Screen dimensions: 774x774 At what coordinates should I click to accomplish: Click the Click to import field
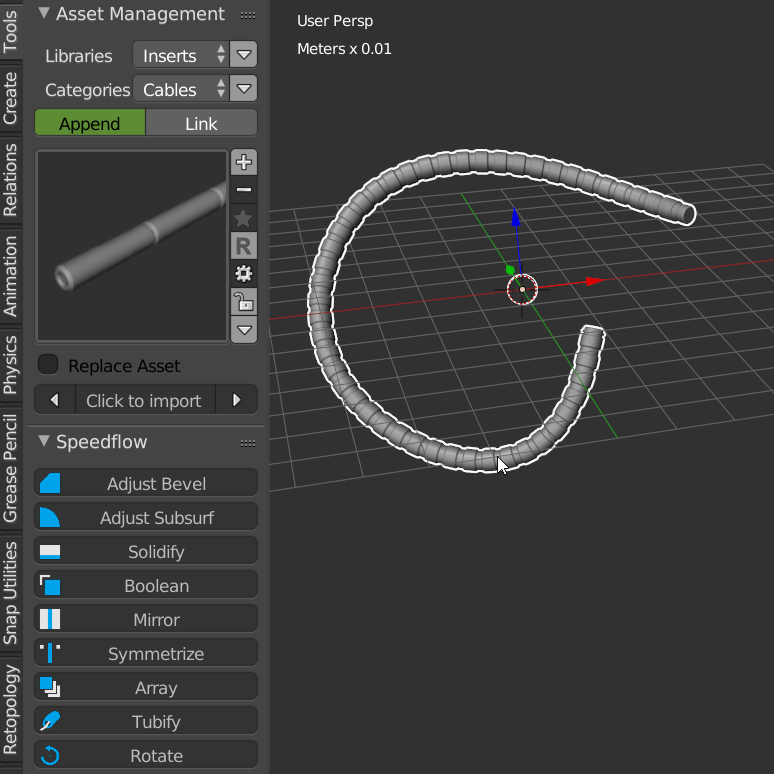click(x=145, y=400)
